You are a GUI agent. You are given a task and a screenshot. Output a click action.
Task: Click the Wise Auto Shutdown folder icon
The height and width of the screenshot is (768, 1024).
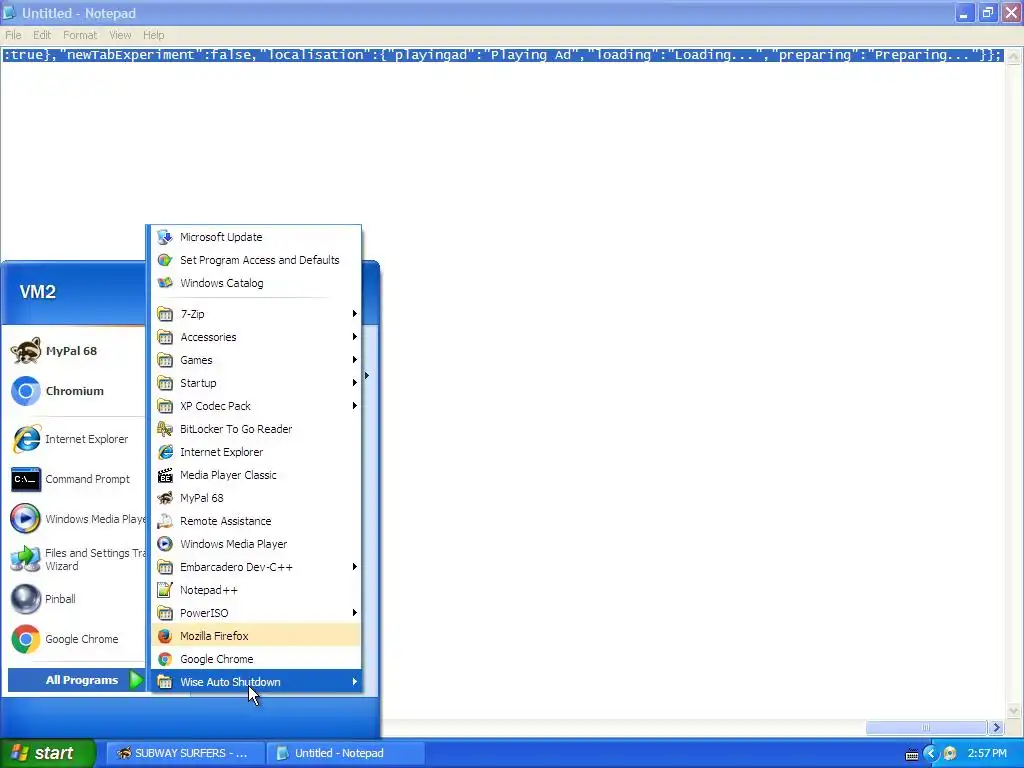pyautogui.click(x=165, y=682)
